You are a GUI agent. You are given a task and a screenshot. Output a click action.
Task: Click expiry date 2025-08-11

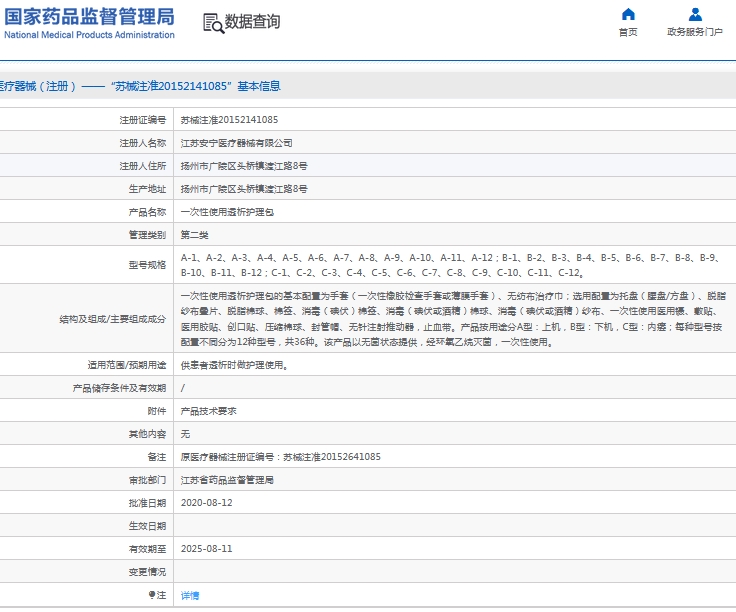(x=207, y=549)
